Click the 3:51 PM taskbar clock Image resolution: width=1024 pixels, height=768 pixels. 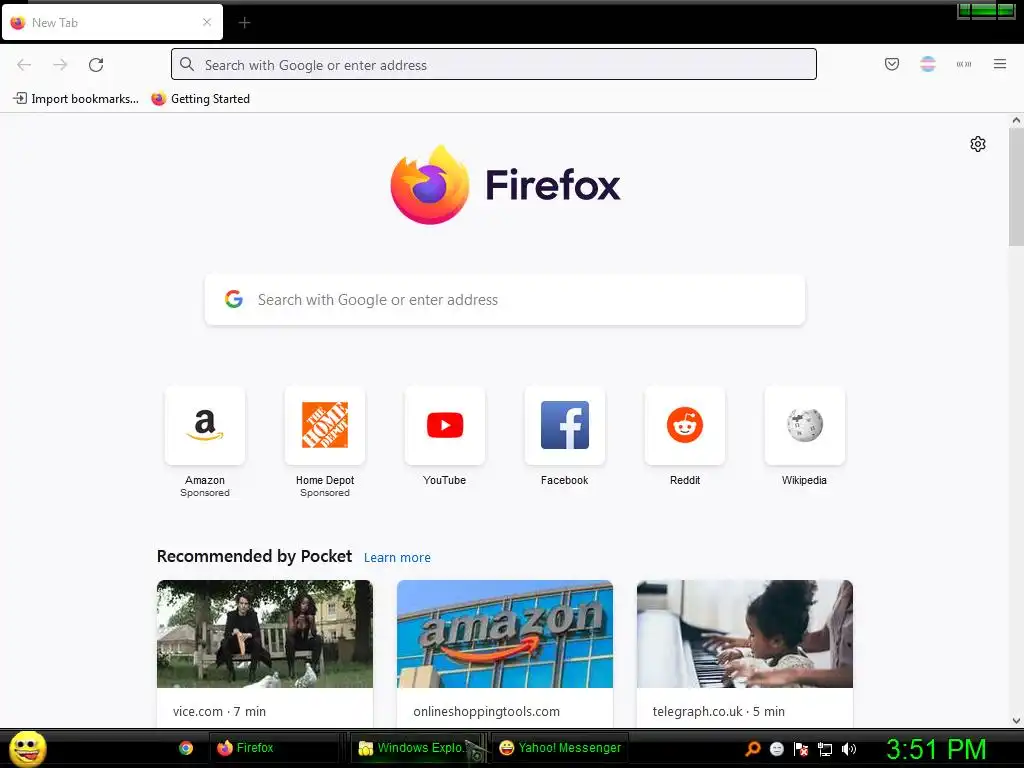click(x=935, y=749)
